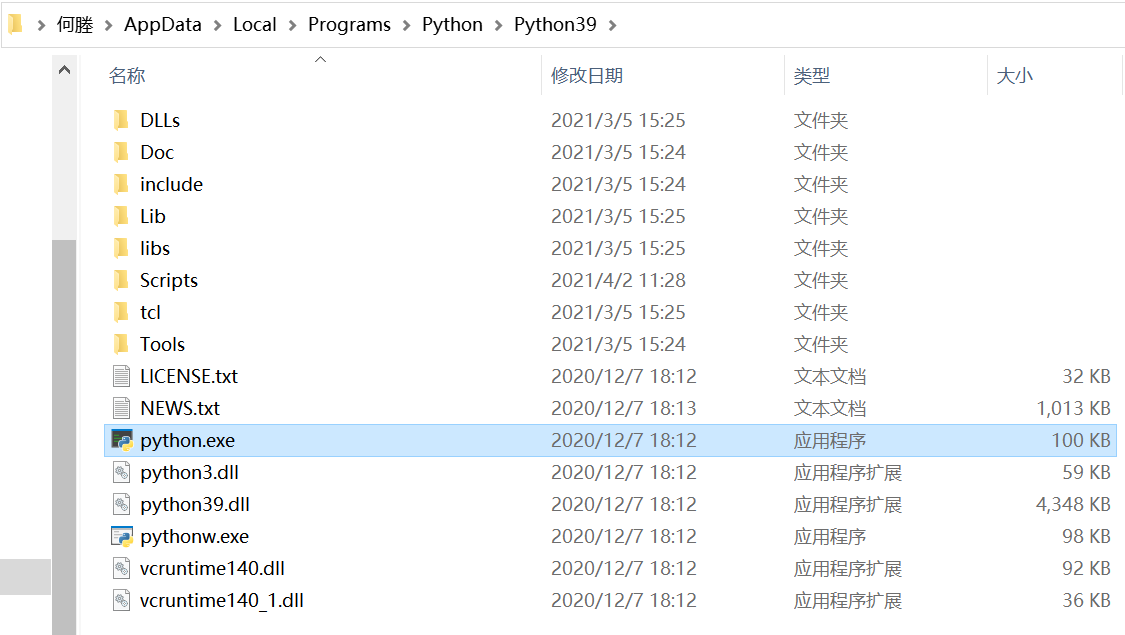Click the pythonw.exe application icon
The image size is (1125, 635).
pyautogui.click(x=122, y=536)
